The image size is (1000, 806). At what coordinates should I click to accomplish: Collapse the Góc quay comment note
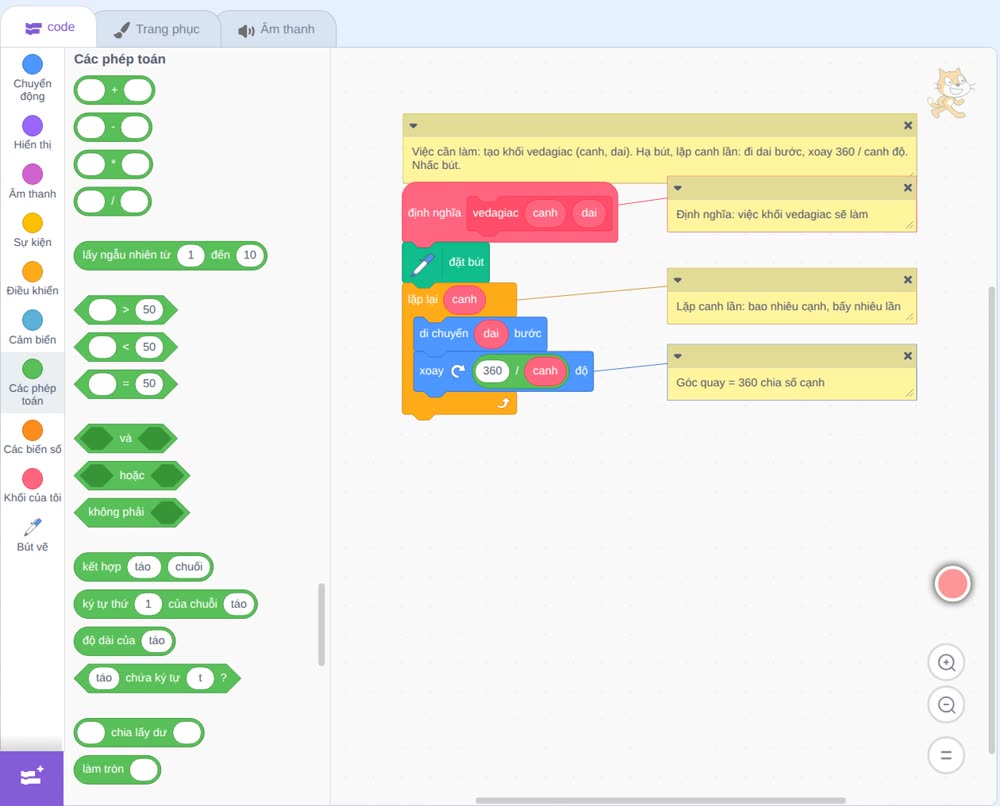(678, 356)
